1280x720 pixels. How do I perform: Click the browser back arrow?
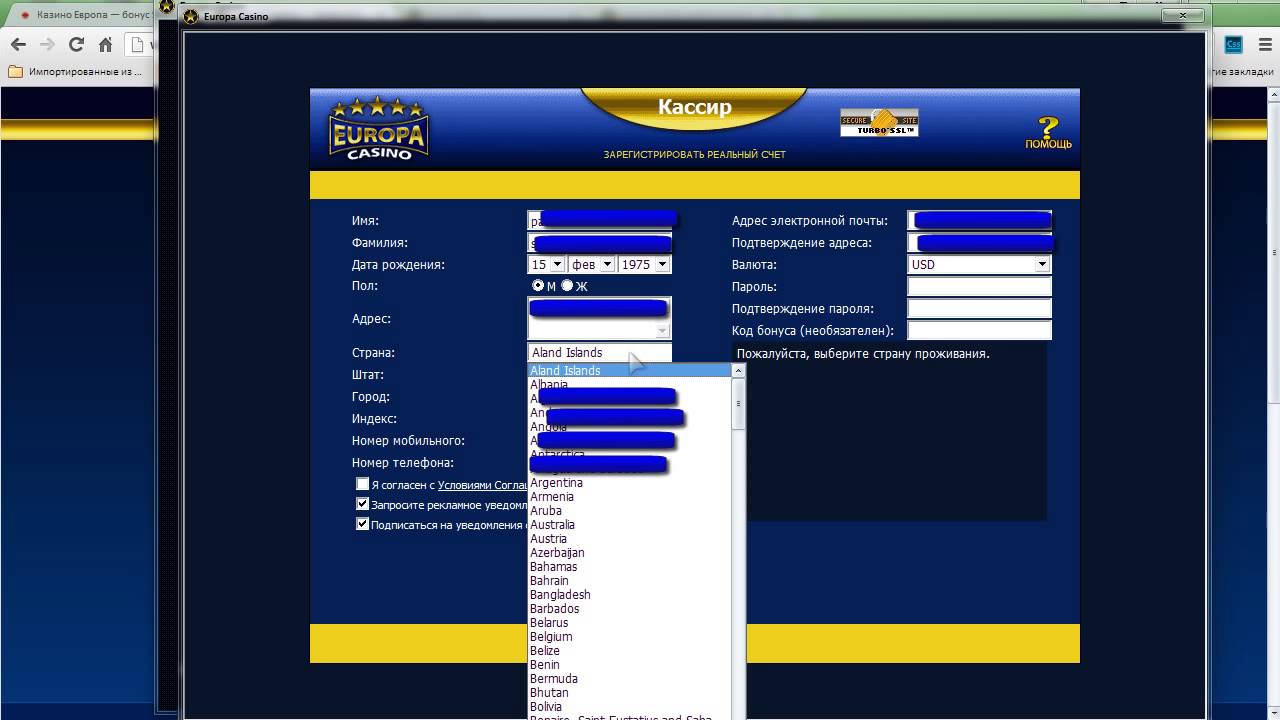(18, 44)
